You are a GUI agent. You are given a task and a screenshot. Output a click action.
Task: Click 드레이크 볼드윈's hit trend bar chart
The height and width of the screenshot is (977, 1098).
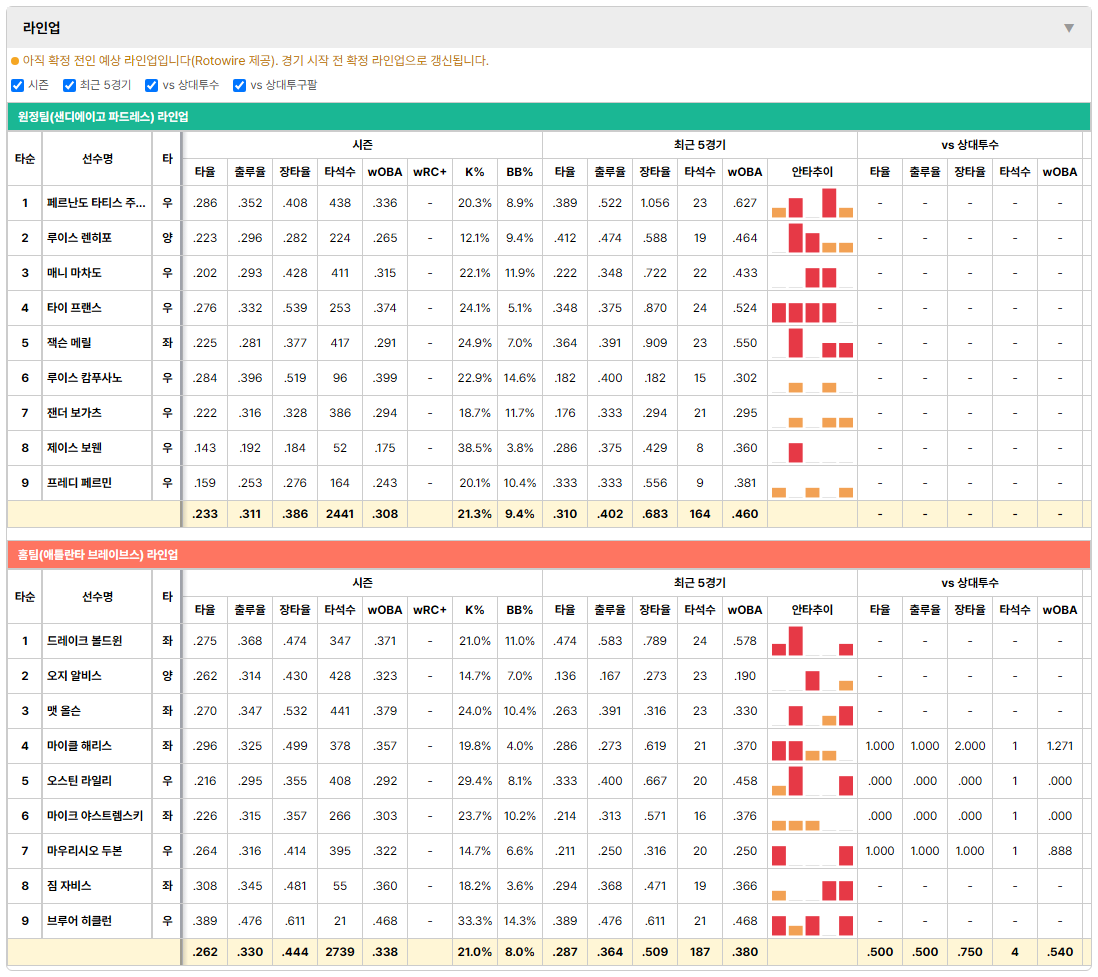[812, 641]
